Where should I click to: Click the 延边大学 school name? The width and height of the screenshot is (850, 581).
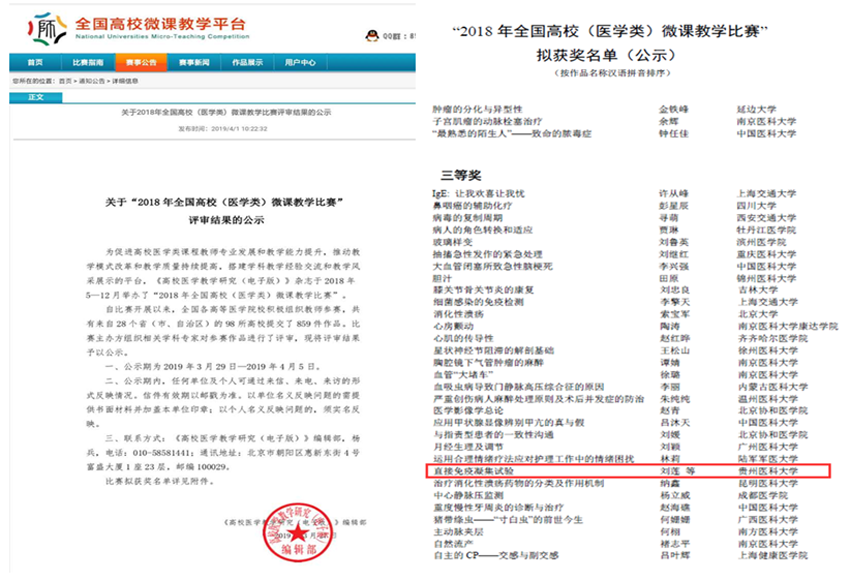tap(756, 109)
